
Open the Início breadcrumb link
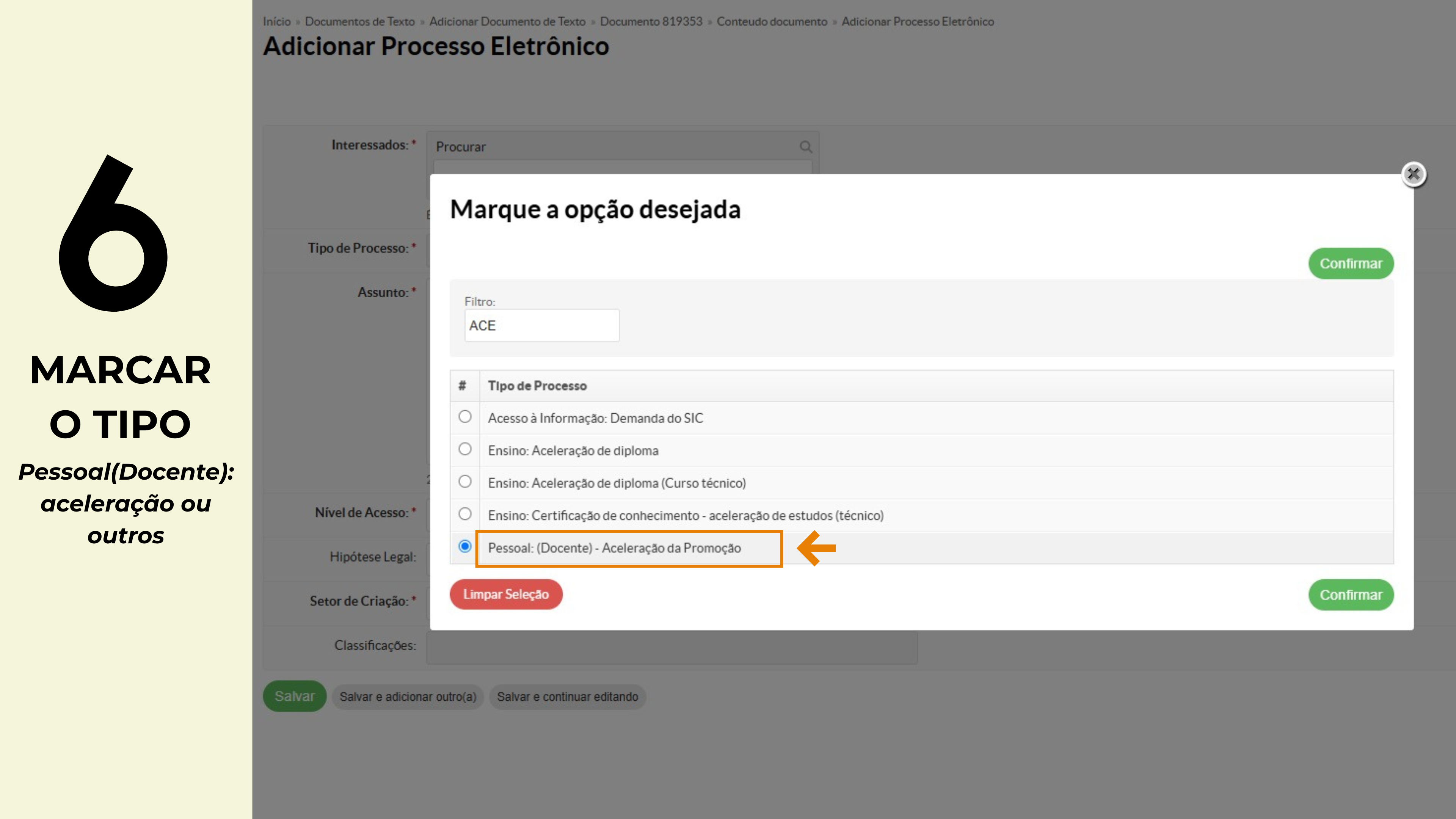click(276, 22)
